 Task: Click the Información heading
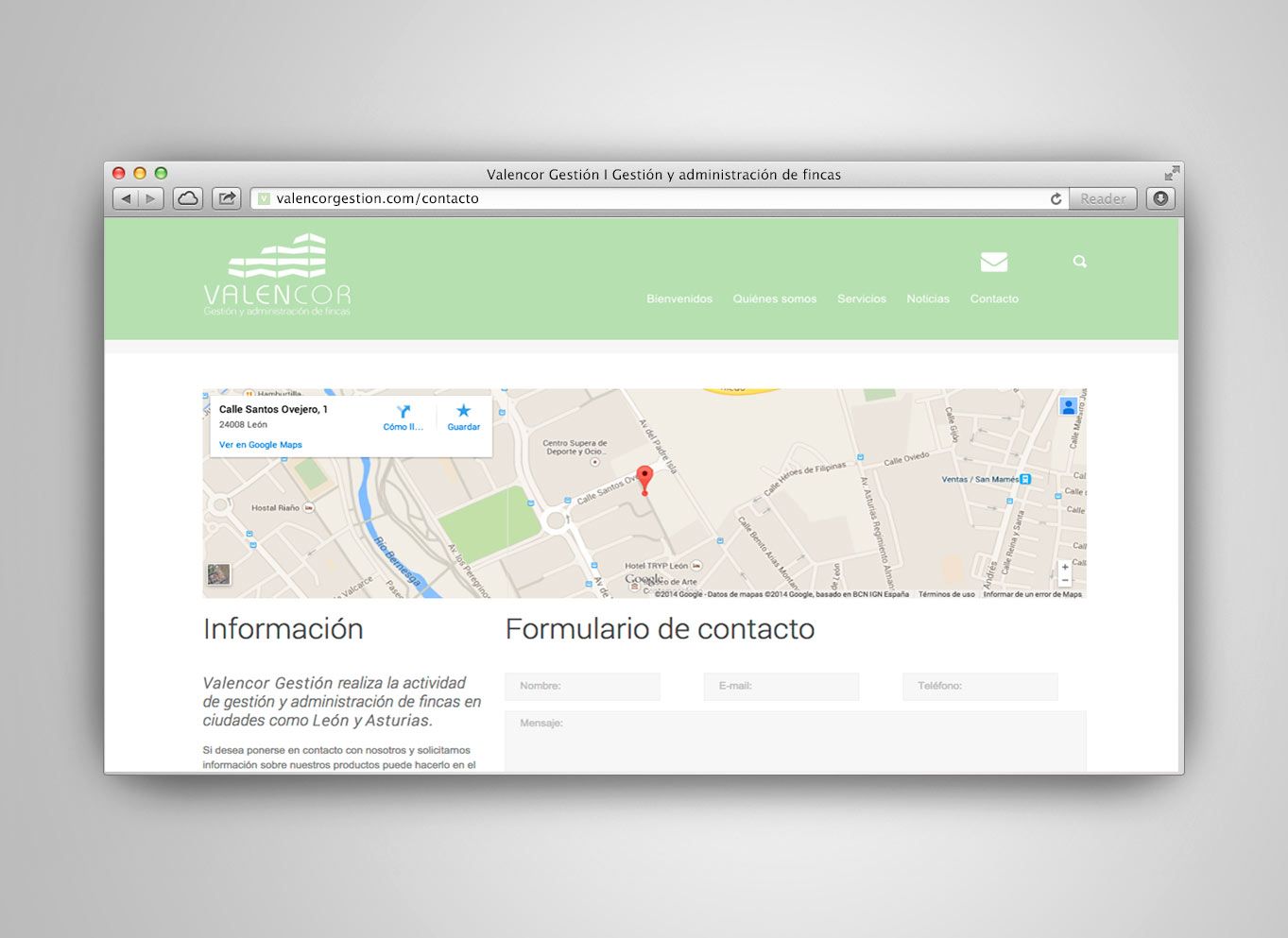tap(283, 629)
